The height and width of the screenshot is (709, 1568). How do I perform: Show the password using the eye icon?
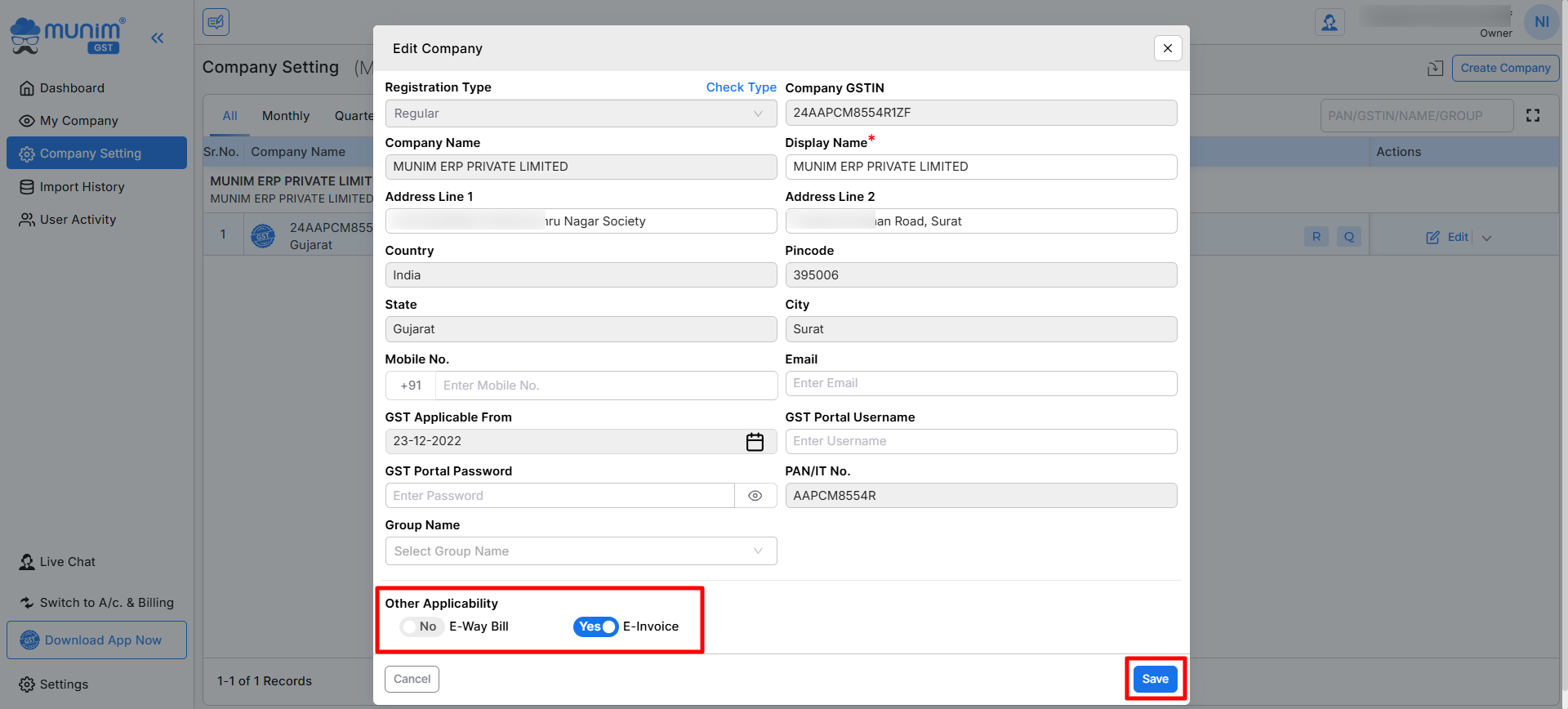(x=755, y=496)
